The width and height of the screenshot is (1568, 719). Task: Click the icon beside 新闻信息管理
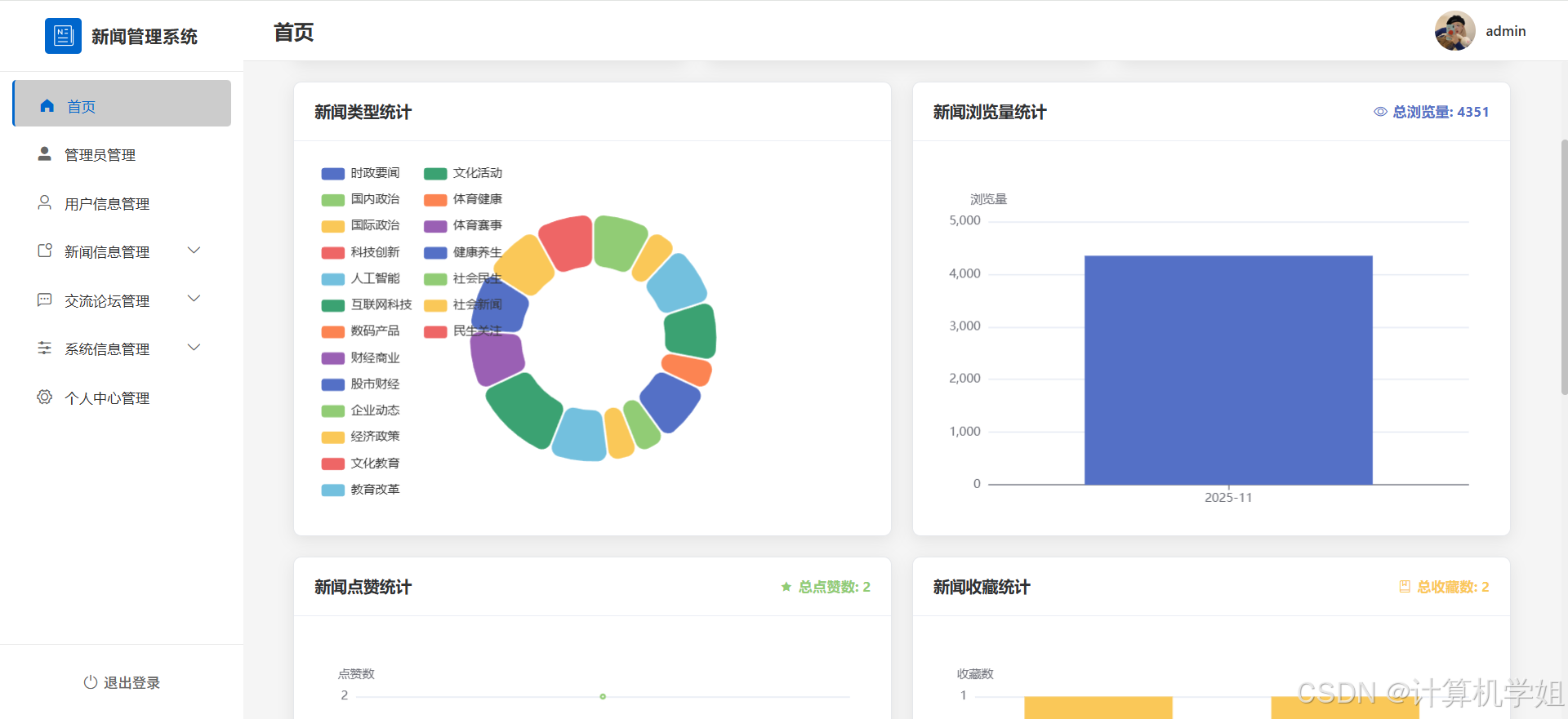tap(45, 251)
